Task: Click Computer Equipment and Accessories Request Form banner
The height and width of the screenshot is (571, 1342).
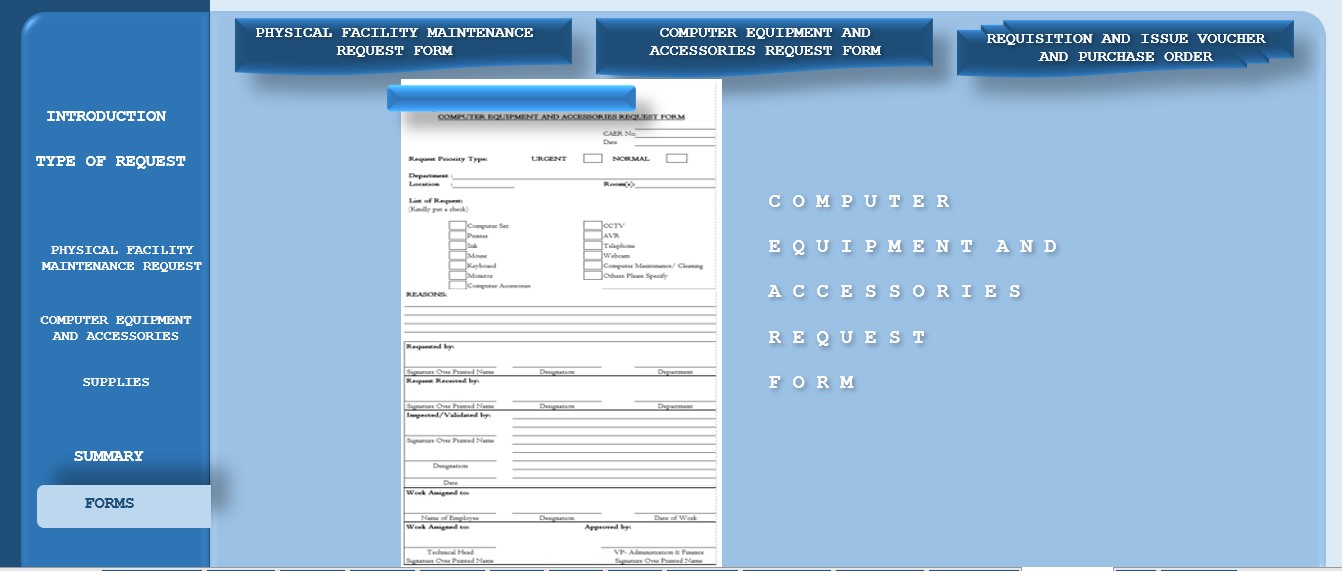Action: pos(764,45)
